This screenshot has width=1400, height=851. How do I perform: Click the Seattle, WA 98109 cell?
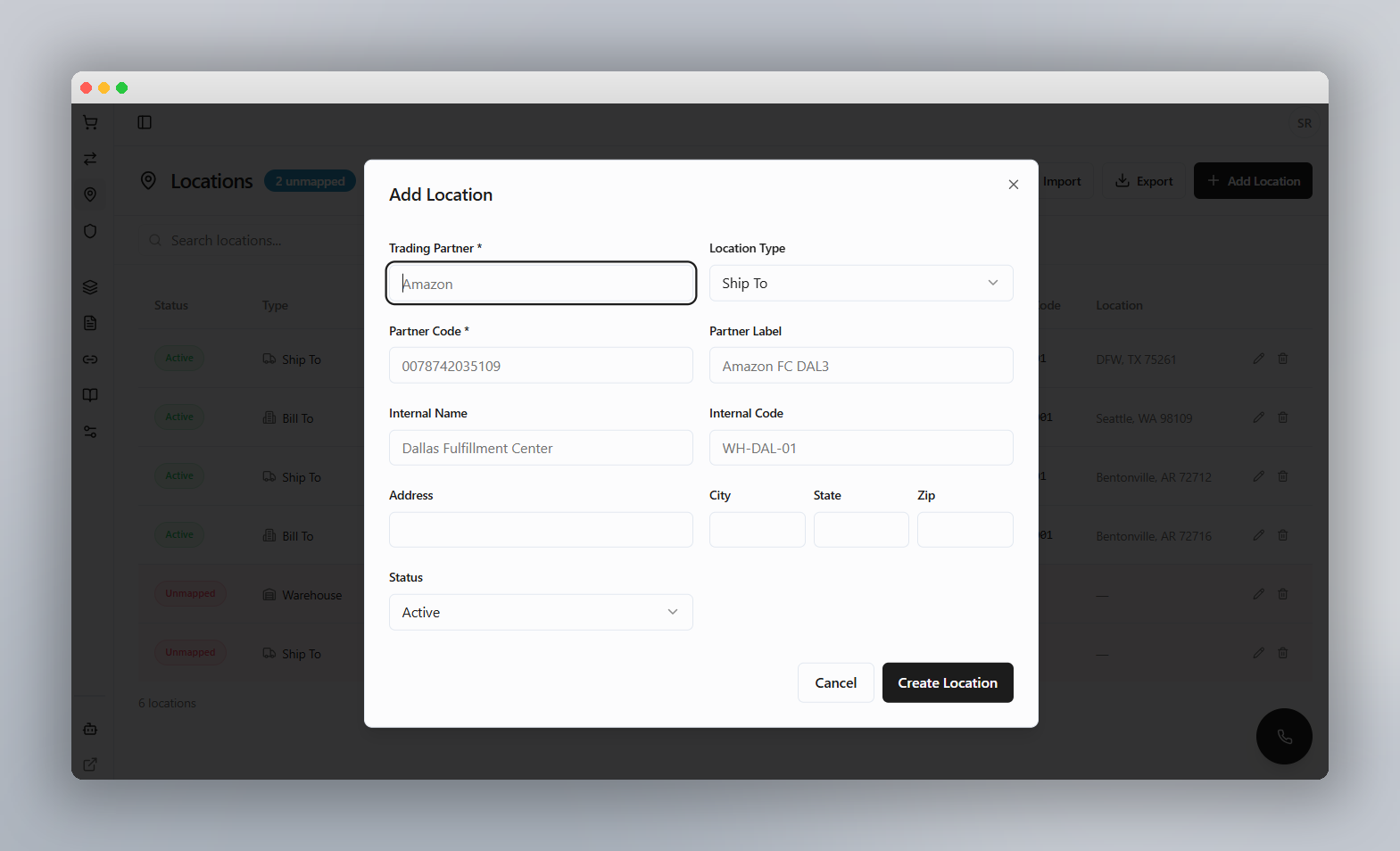1144,418
